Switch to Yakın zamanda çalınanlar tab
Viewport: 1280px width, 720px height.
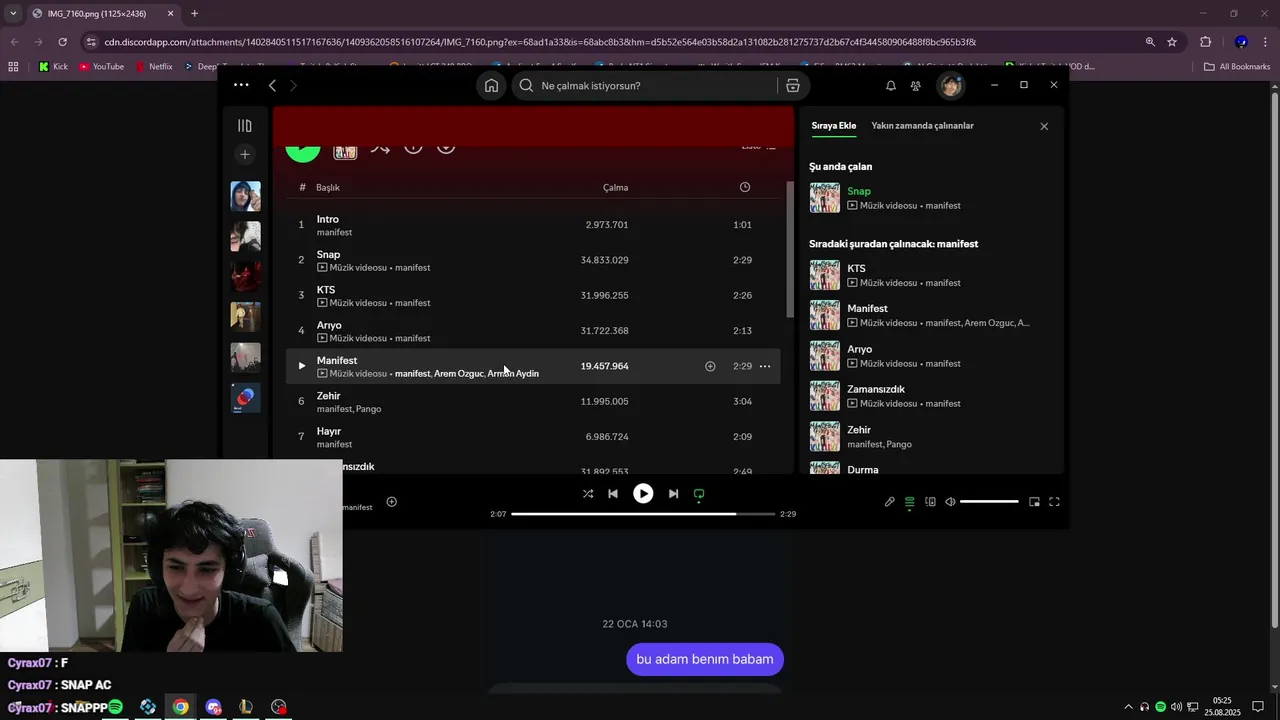[x=922, y=126]
